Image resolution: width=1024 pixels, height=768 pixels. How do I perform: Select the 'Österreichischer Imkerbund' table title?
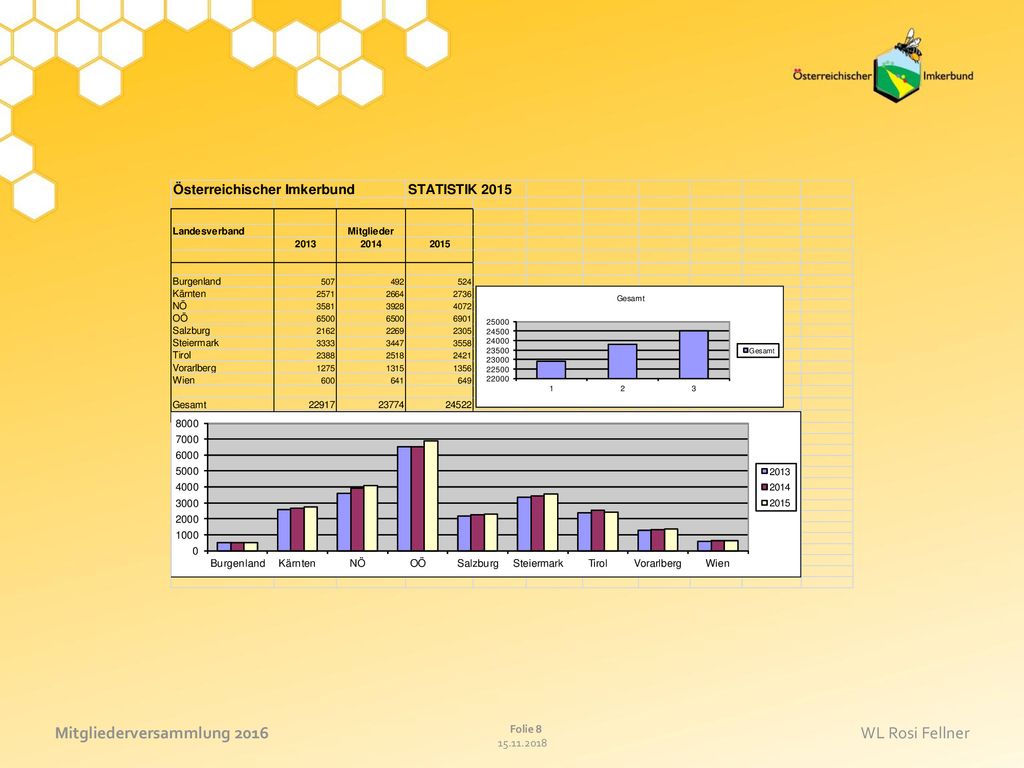point(264,189)
